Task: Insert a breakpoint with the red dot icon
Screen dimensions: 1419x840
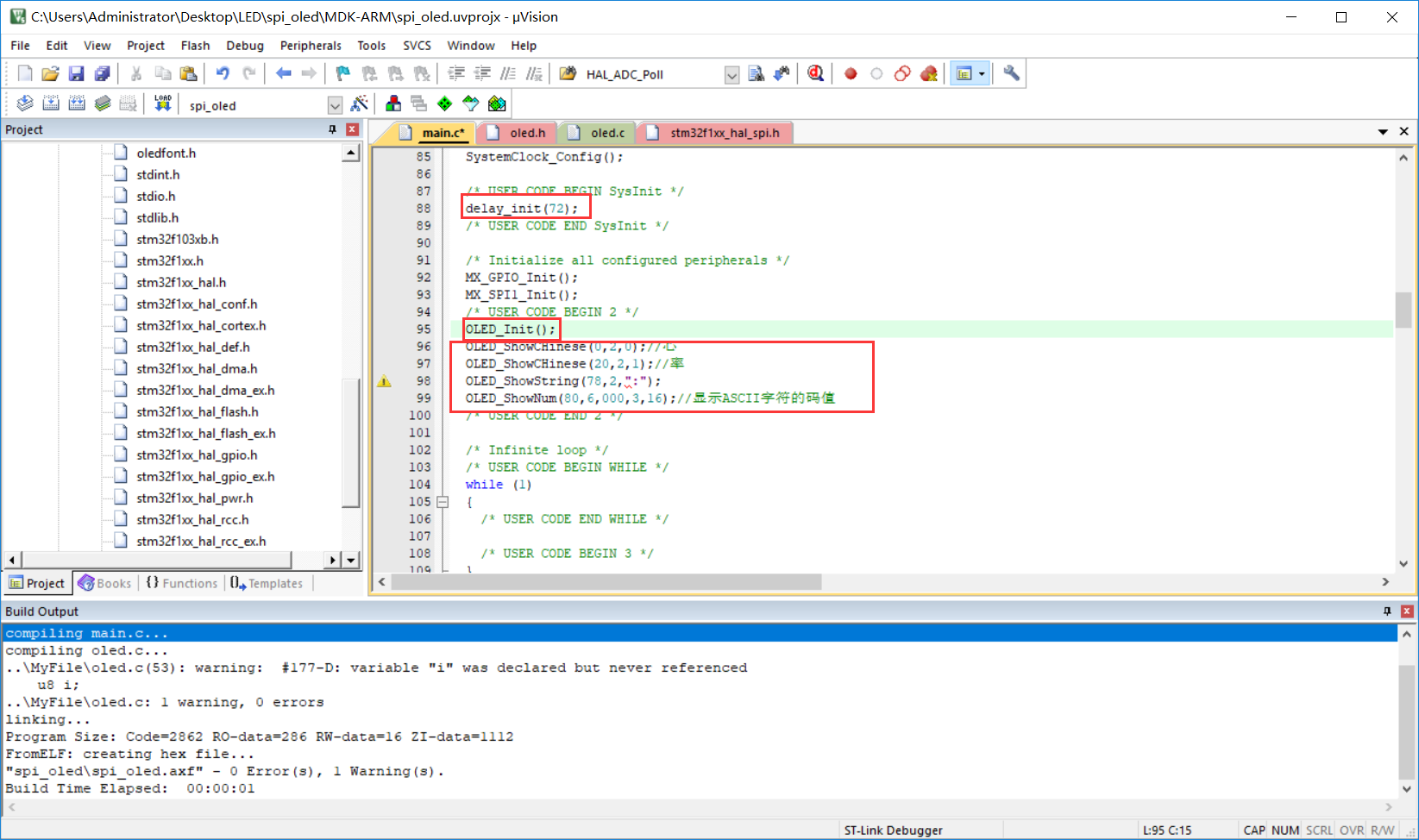Action: [x=851, y=74]
